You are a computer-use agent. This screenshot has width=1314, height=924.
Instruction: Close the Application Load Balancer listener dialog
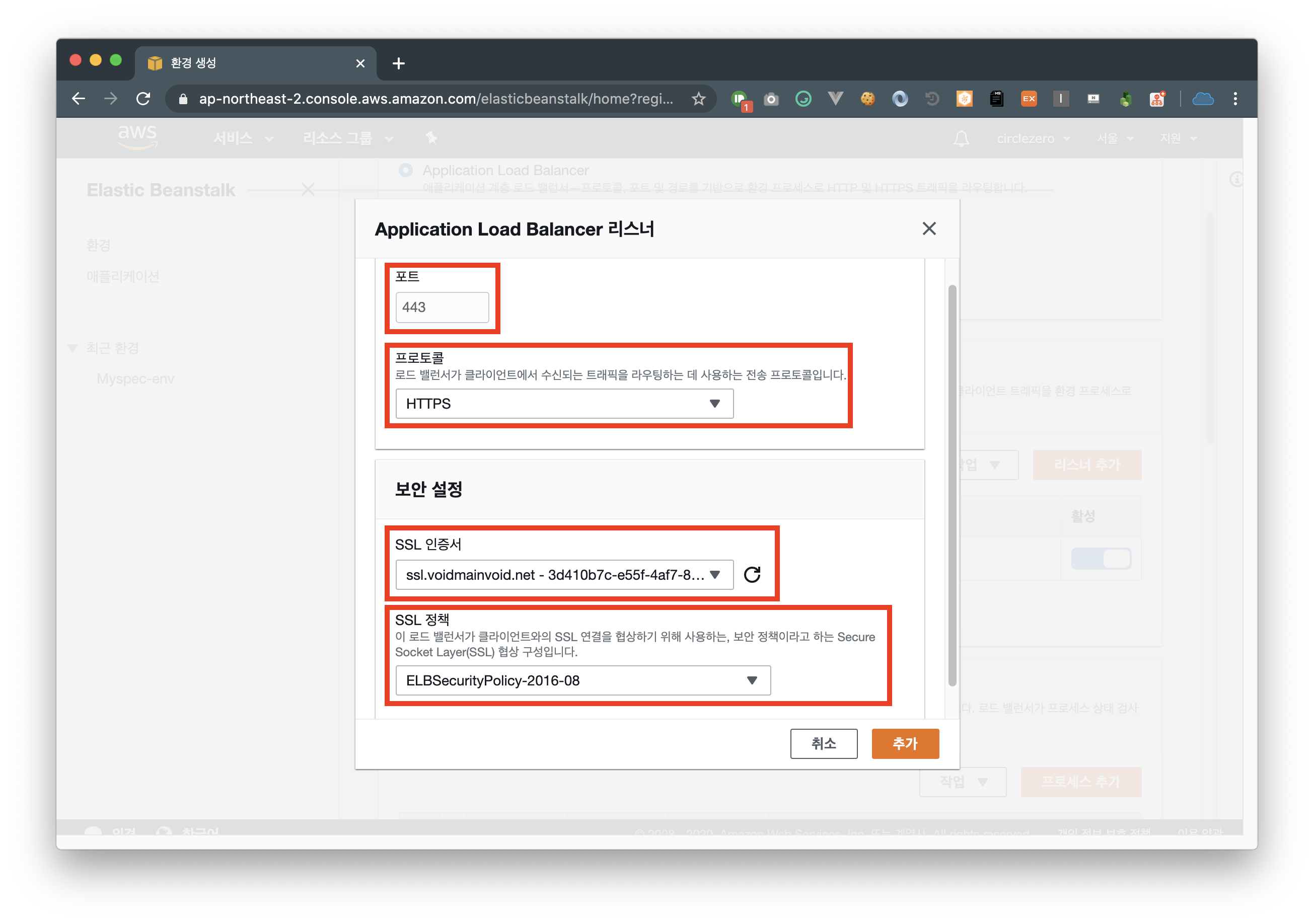tap(929, 229)
